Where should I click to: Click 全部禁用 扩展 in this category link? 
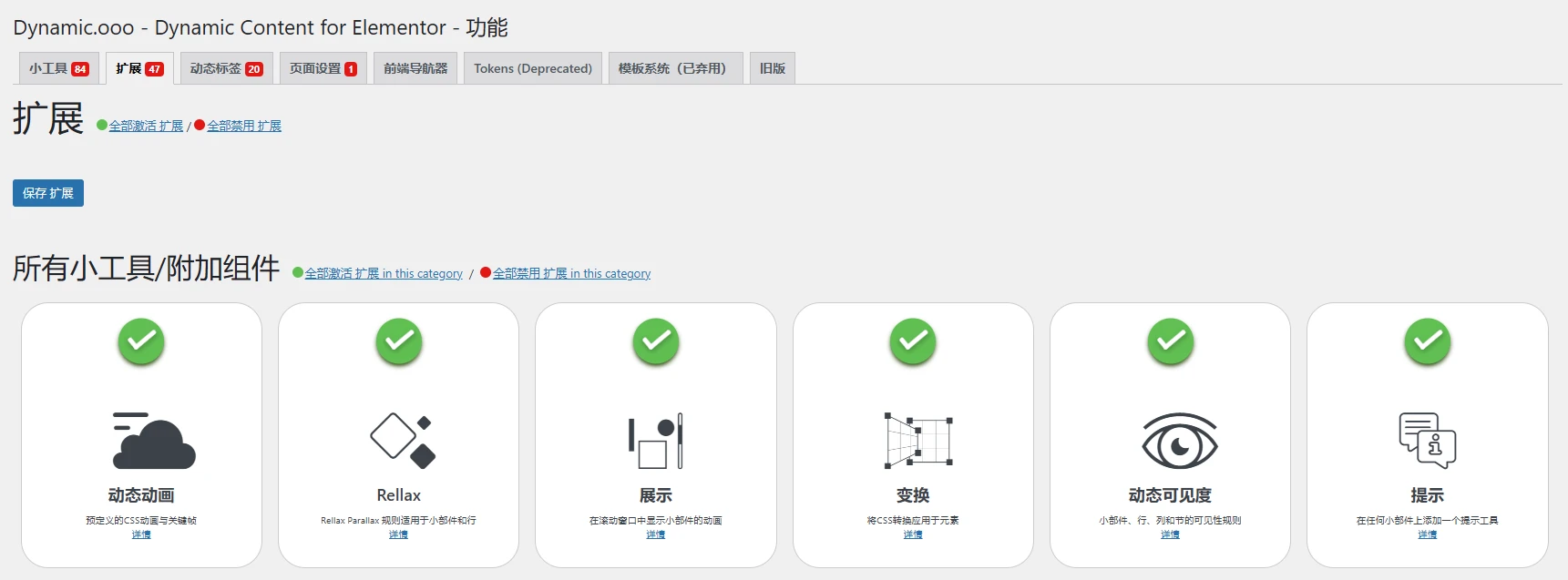(x=571, y=273)
